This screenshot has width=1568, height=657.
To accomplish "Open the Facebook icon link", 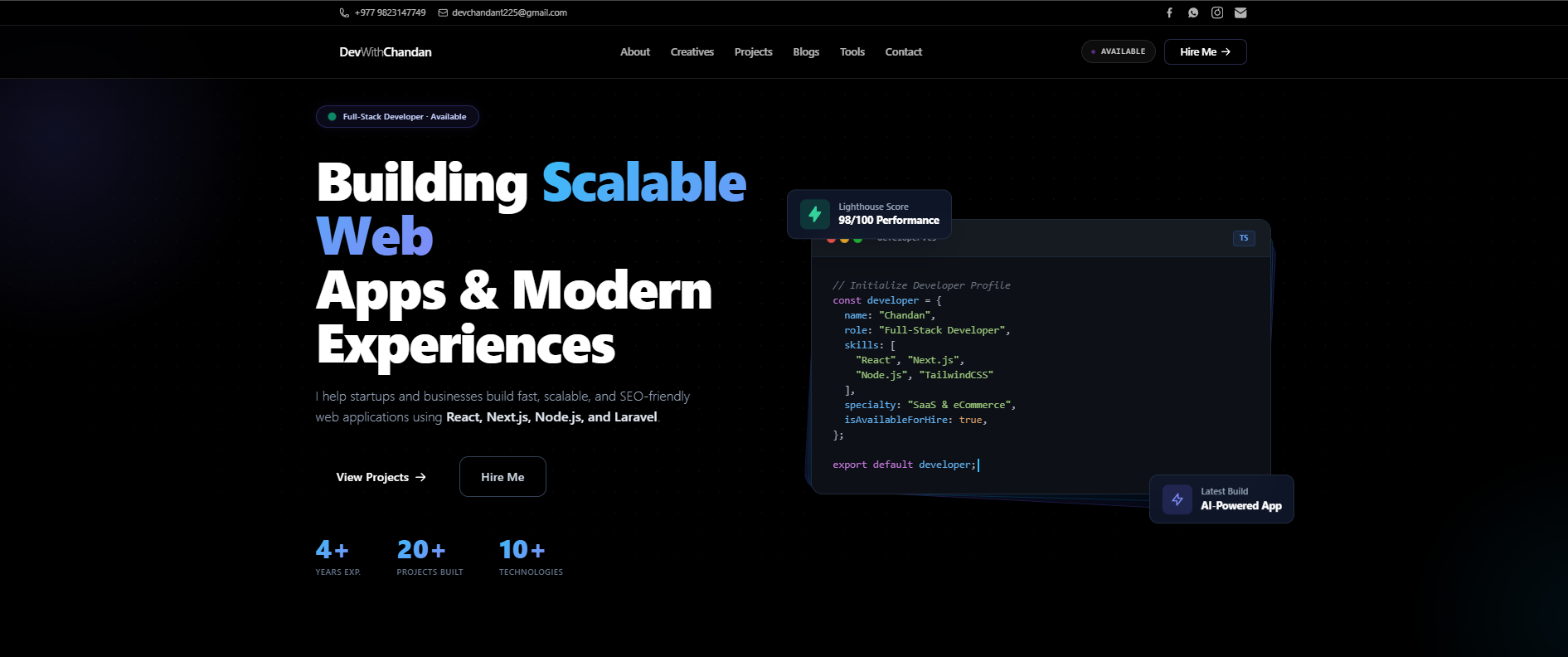I will pyautogui.click(x=1169, y=12).
